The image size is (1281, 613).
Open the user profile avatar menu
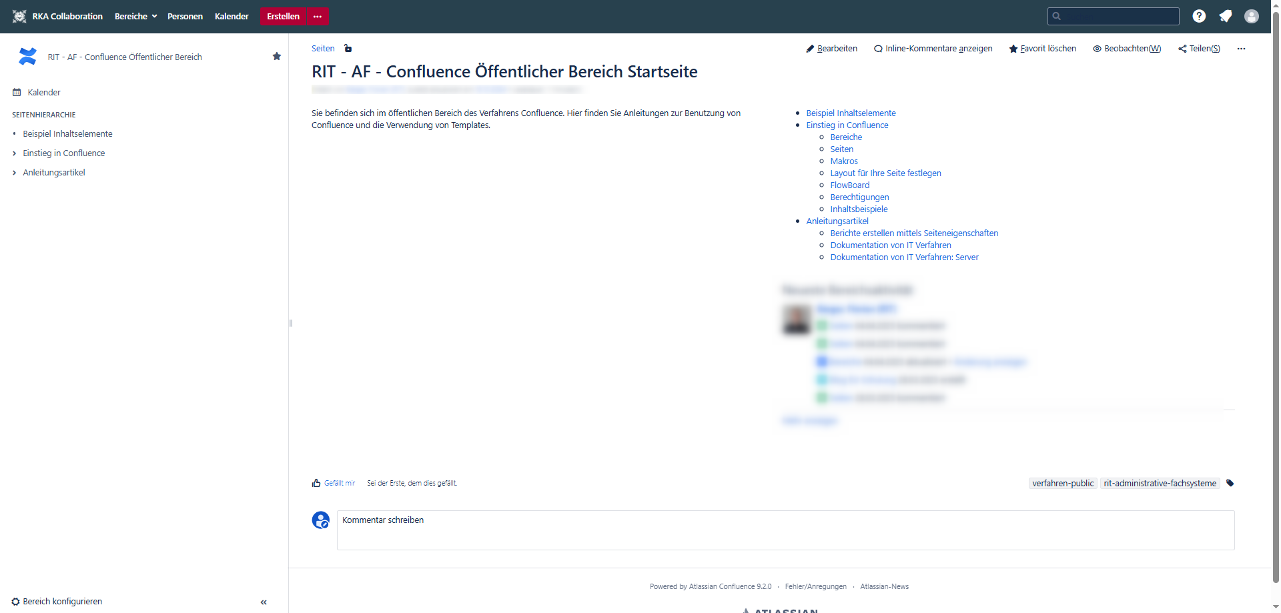(x=1251, y=16)
